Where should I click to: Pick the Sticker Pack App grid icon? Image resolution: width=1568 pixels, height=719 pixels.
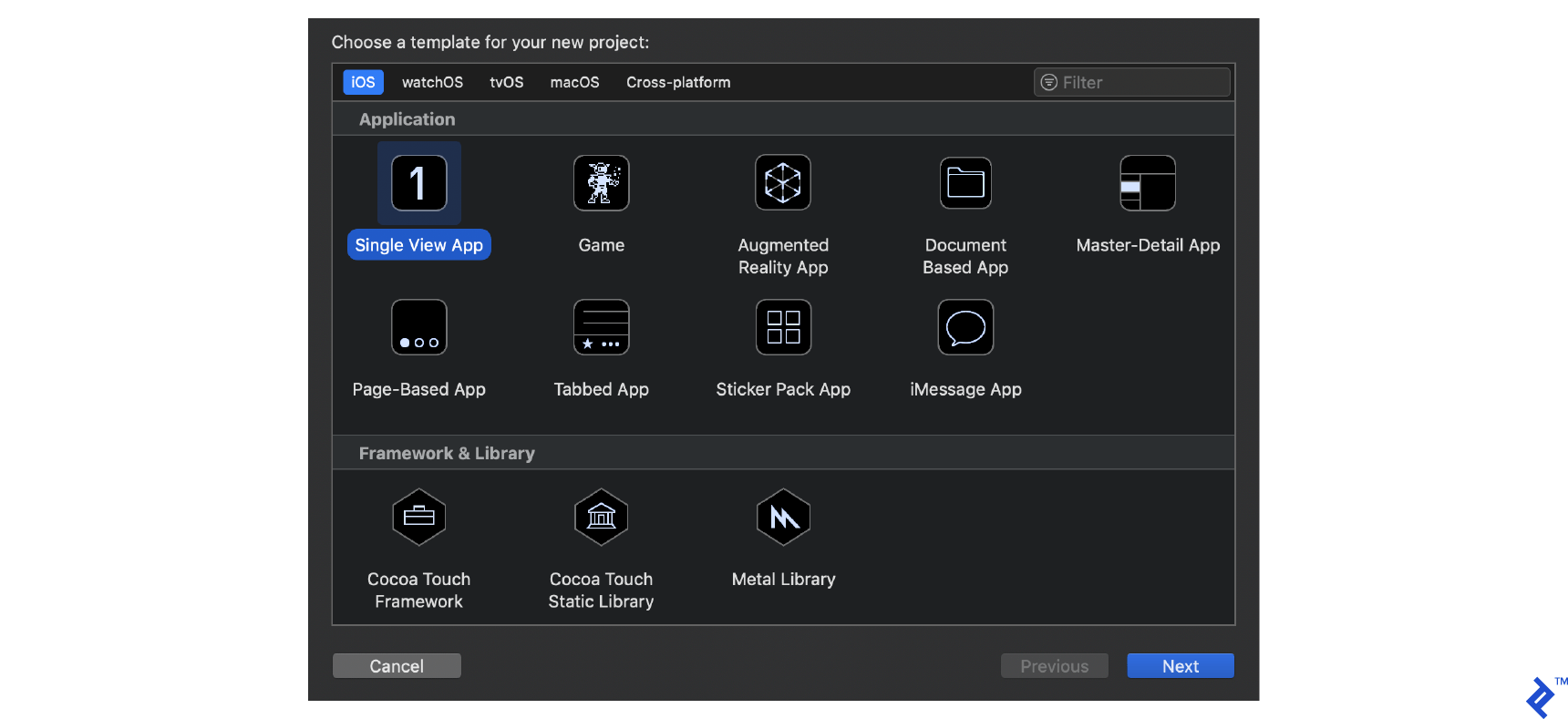pos(783,327)
